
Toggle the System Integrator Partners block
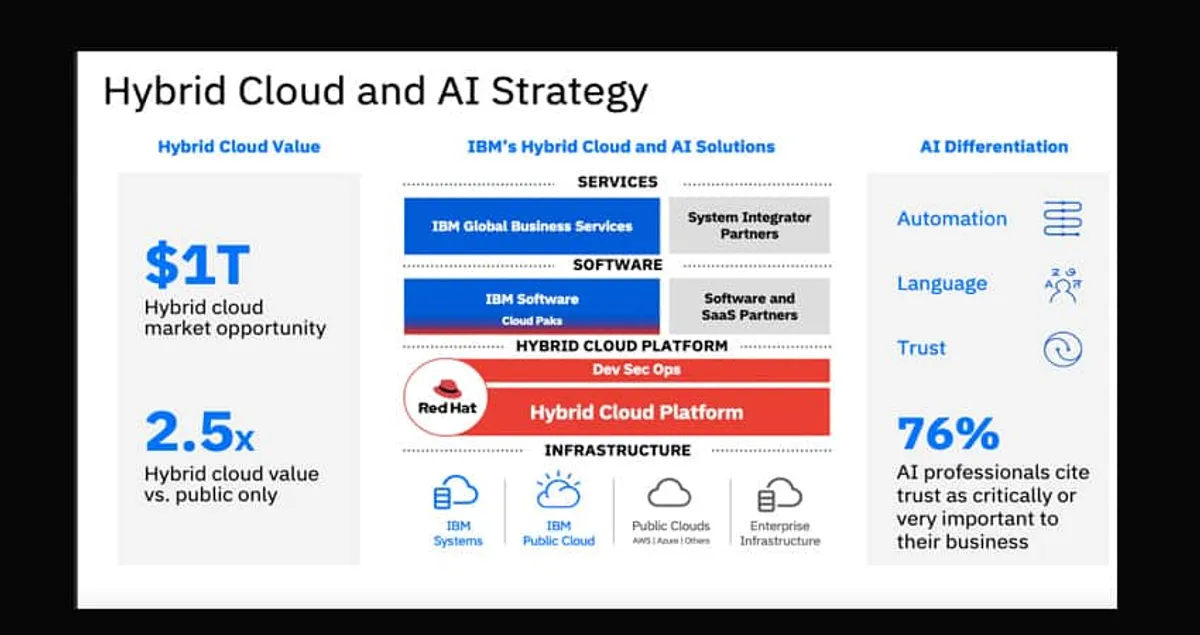point(750,225)
